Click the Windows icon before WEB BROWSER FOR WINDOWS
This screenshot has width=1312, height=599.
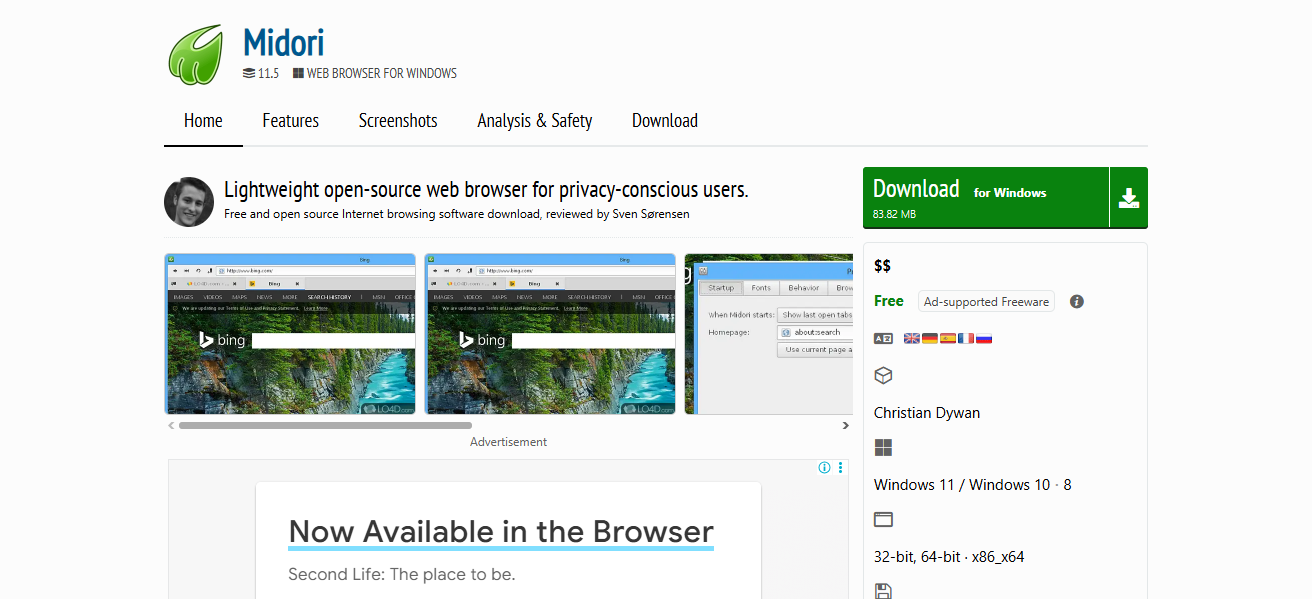tap(298, 73)
